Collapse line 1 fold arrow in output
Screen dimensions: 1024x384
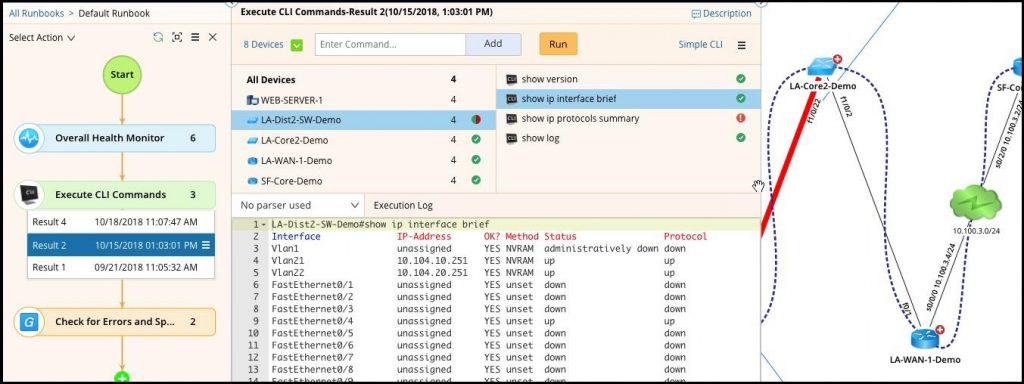(x=263, y=225)
